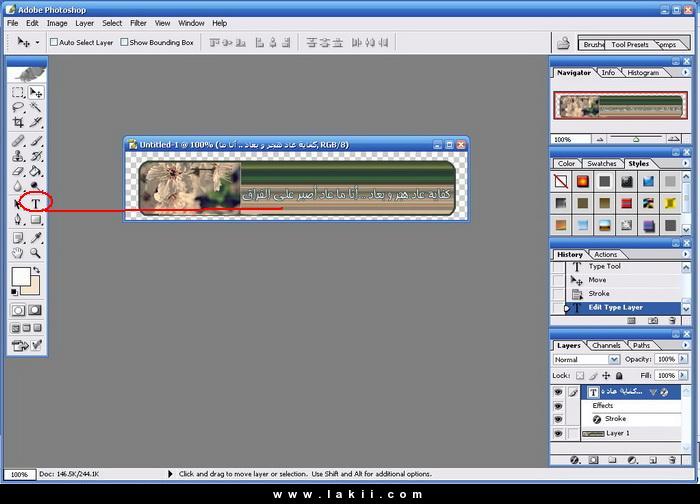Open Navigator panel flyout menu
The image size is (700, 504).
click(x=686, y=72)
